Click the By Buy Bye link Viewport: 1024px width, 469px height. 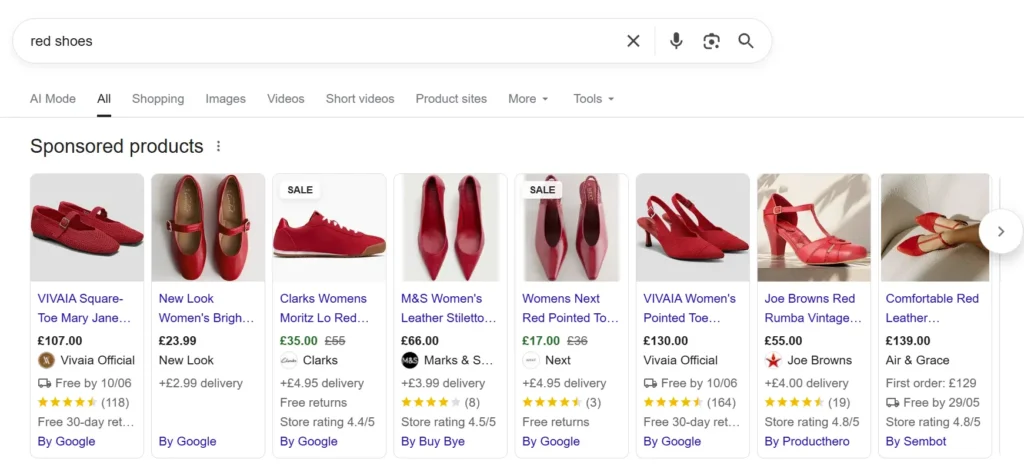433,442
